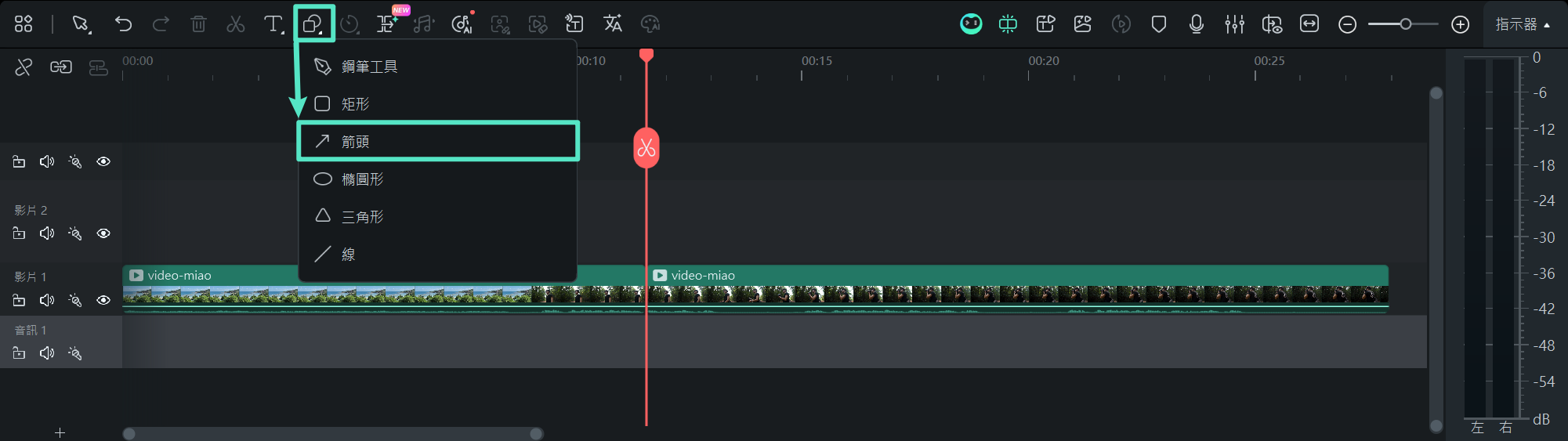Select the Text tool icon
Image resolution: width=1568 pixels, height=441 pixels.
(273, 24)
